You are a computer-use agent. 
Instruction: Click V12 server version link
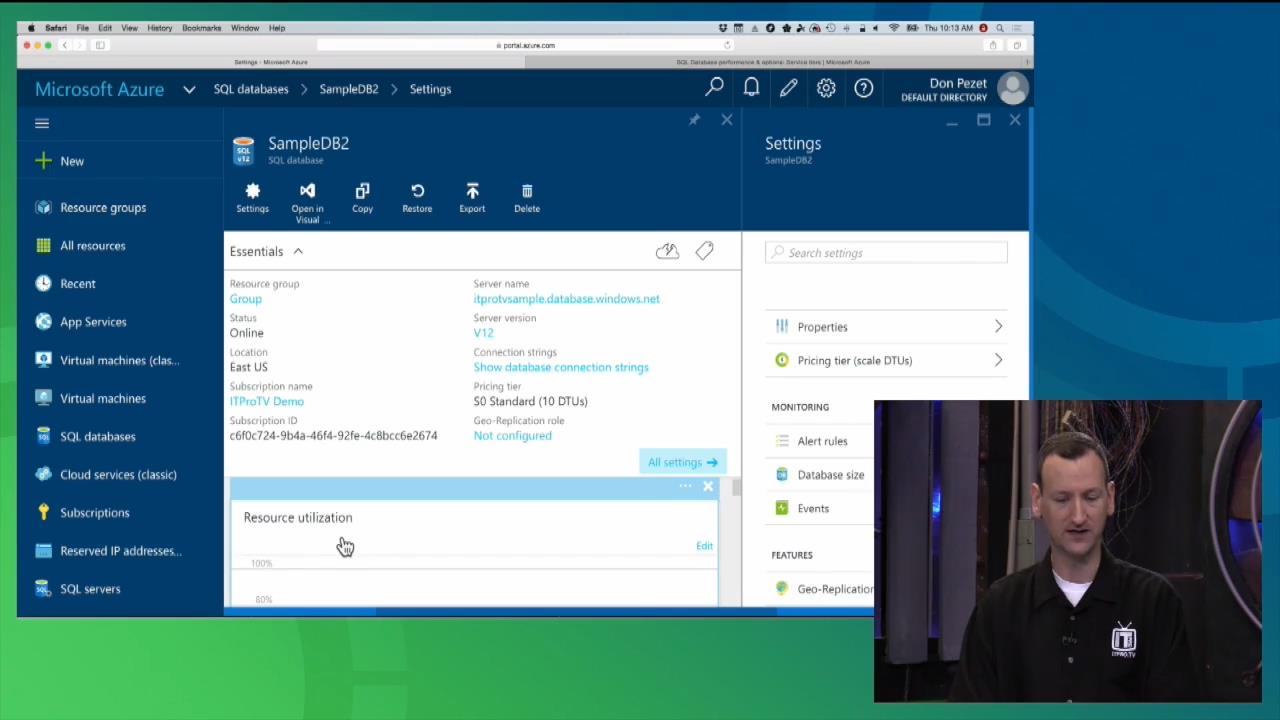[483, 333]
